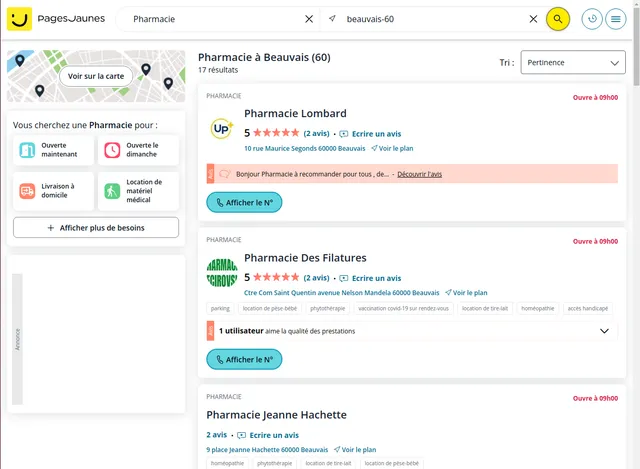Expand the 1 utilisateur aime chevron
The image size is (640, 469).
(604, 331)
